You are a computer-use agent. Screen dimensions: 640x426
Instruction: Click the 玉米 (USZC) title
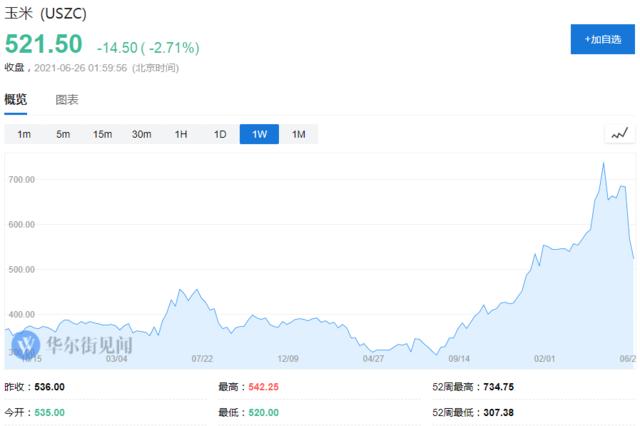point(48,14)
